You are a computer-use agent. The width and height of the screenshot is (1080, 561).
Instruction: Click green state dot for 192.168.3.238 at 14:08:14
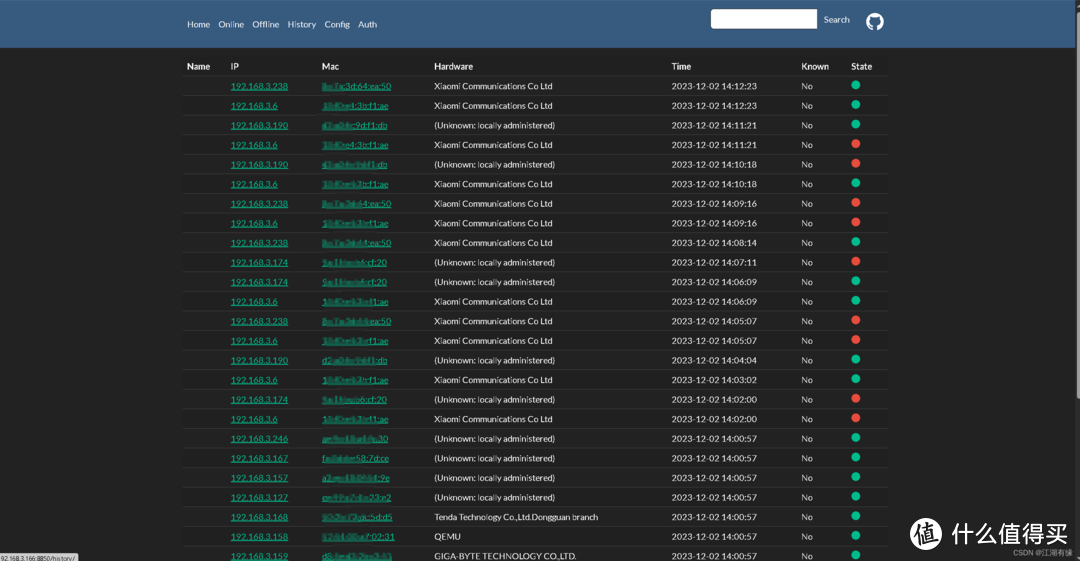(855, 242)
